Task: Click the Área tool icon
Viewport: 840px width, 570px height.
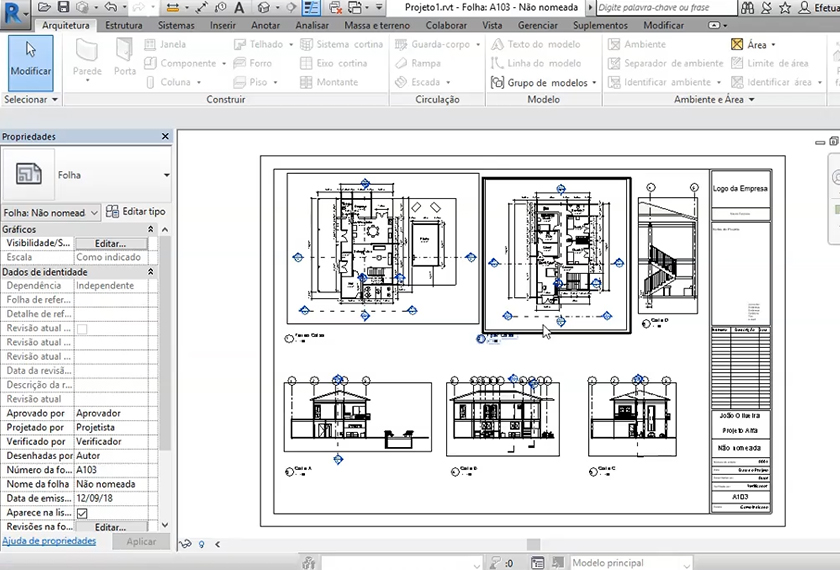Action: click(x=737, y=45)
